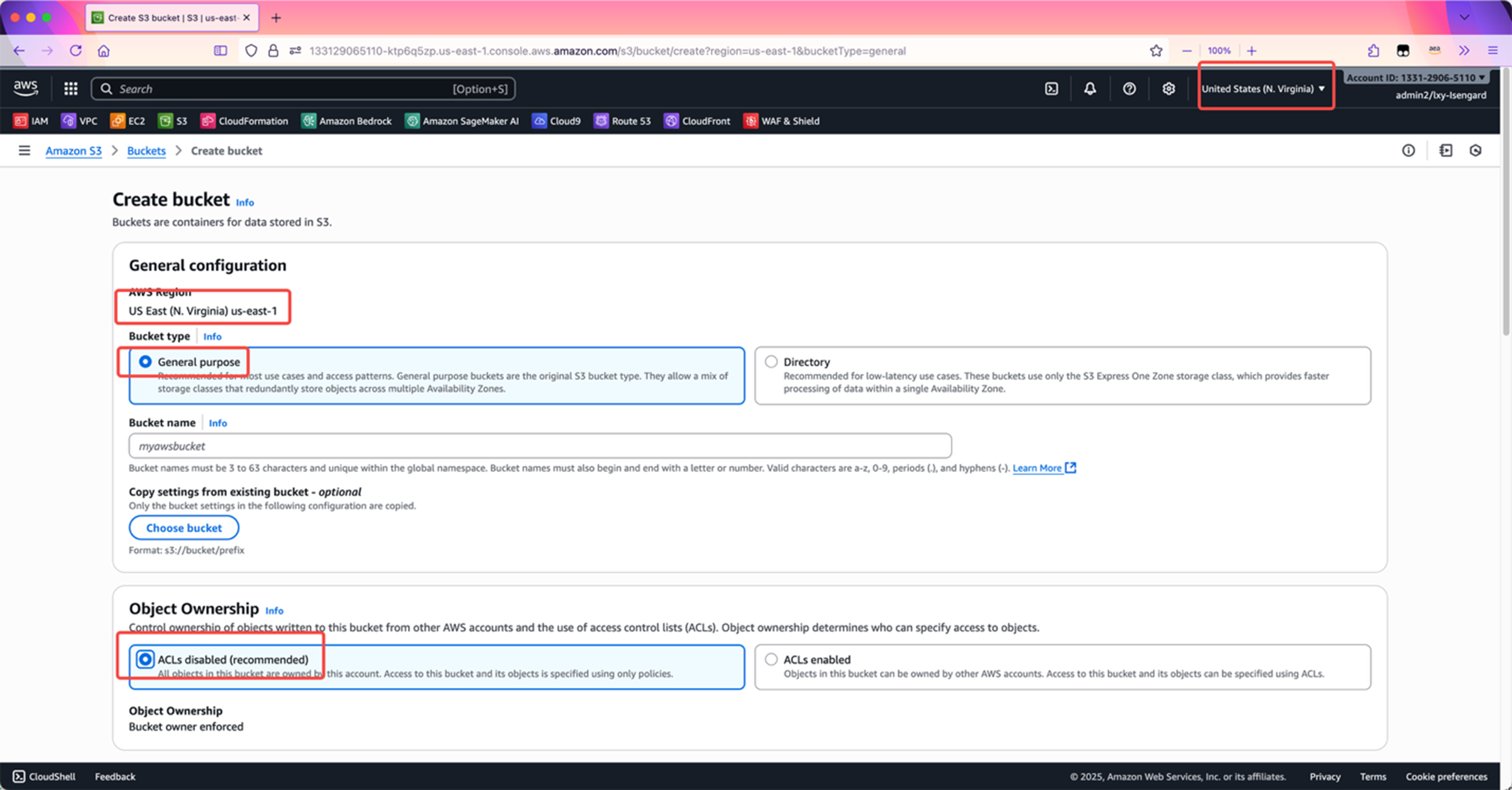This screenshot has width=1512, height=790.
Task: Toggle the left navigation hamburger menu
Action: (x=24, y=151)
